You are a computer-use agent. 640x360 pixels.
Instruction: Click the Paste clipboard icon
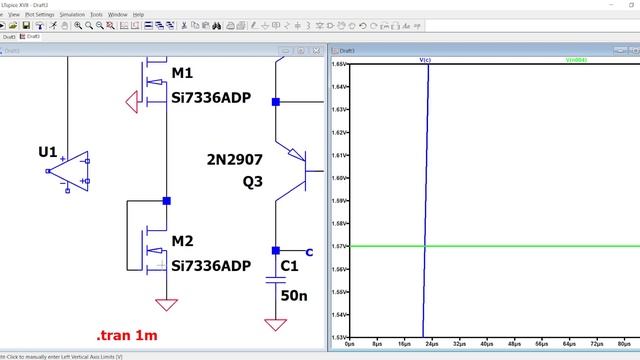206,26
